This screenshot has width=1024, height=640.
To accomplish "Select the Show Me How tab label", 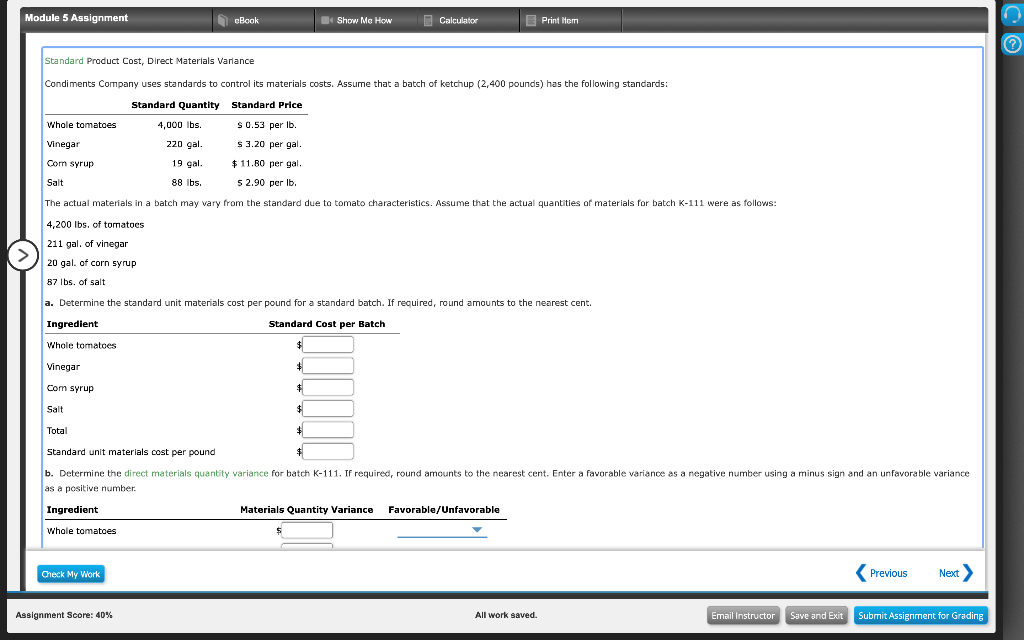I will pos(364,20).
